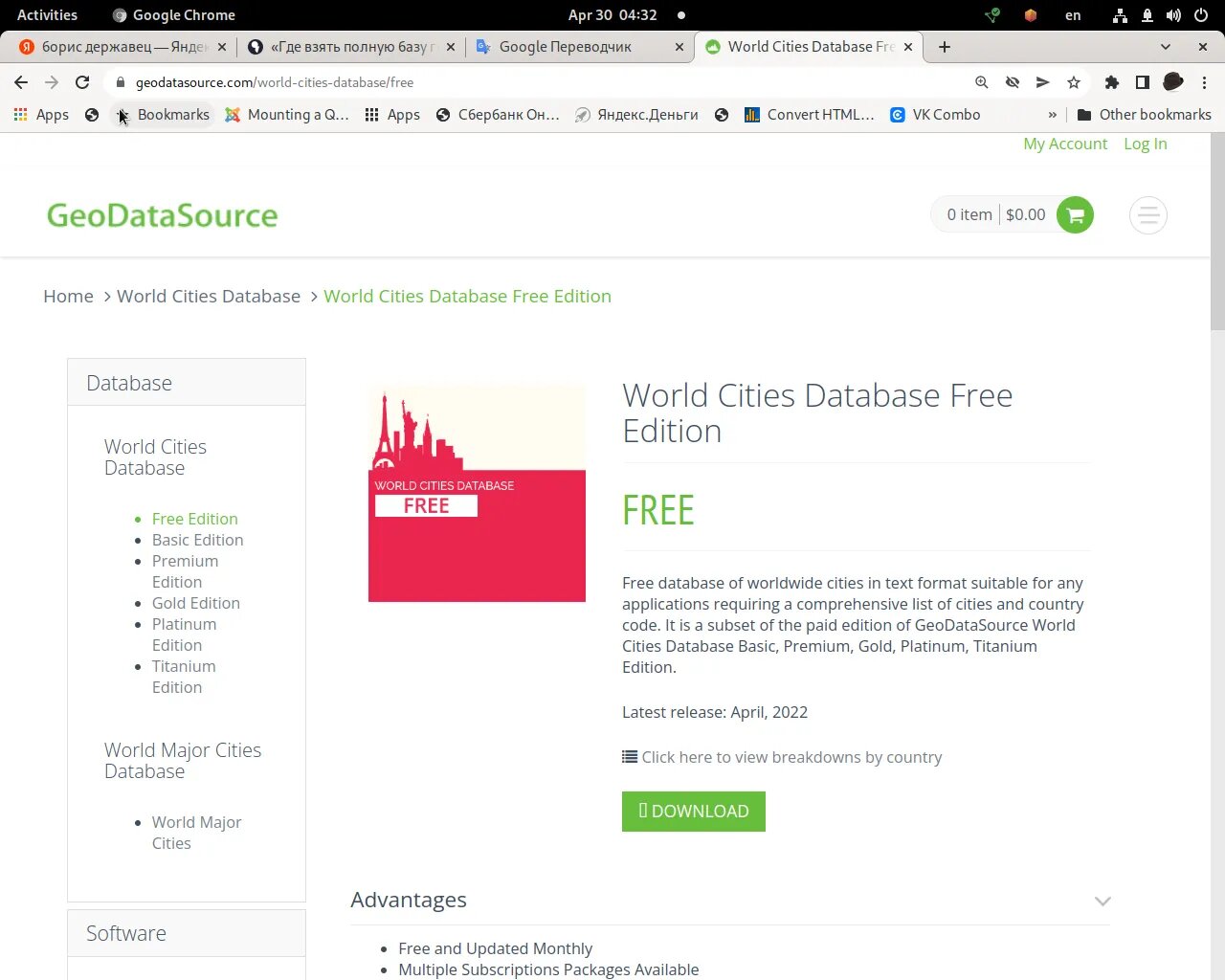Collapse the Advantages section chevron

pyautogui.click(x=1102, y=901)
